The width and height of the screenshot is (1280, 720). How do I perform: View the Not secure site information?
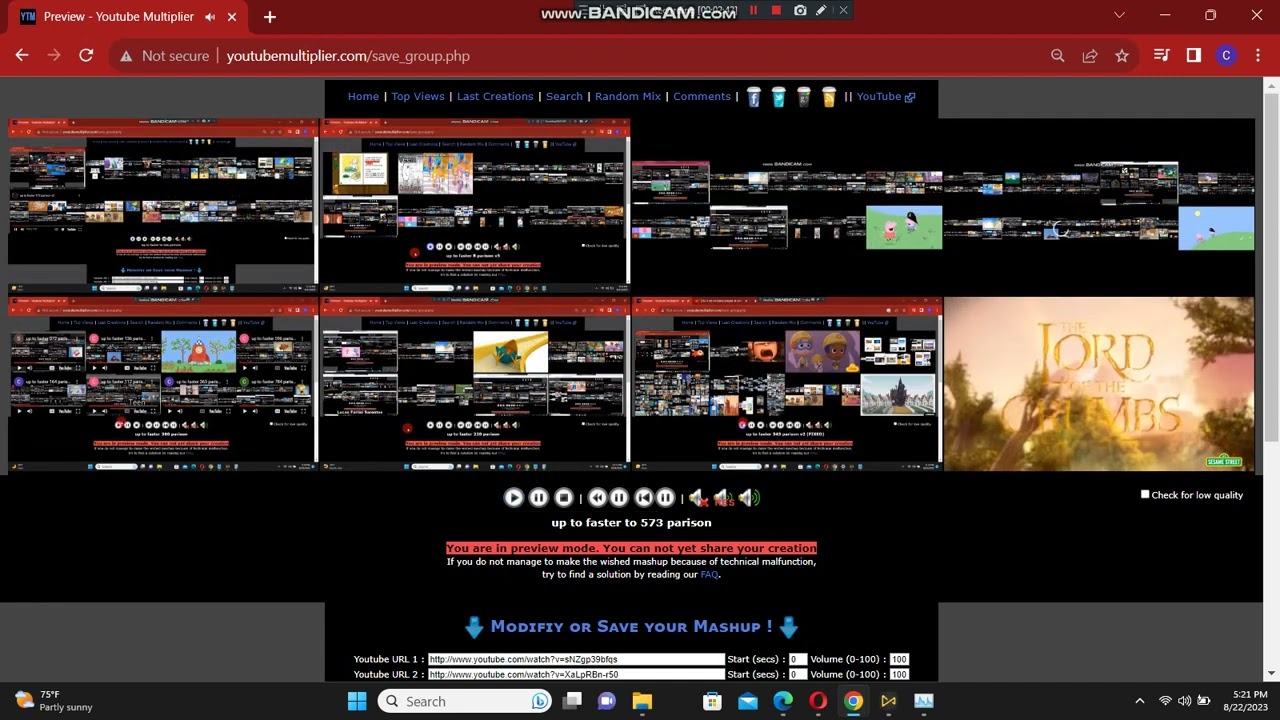pyautogui.click(x=164, y=56)
